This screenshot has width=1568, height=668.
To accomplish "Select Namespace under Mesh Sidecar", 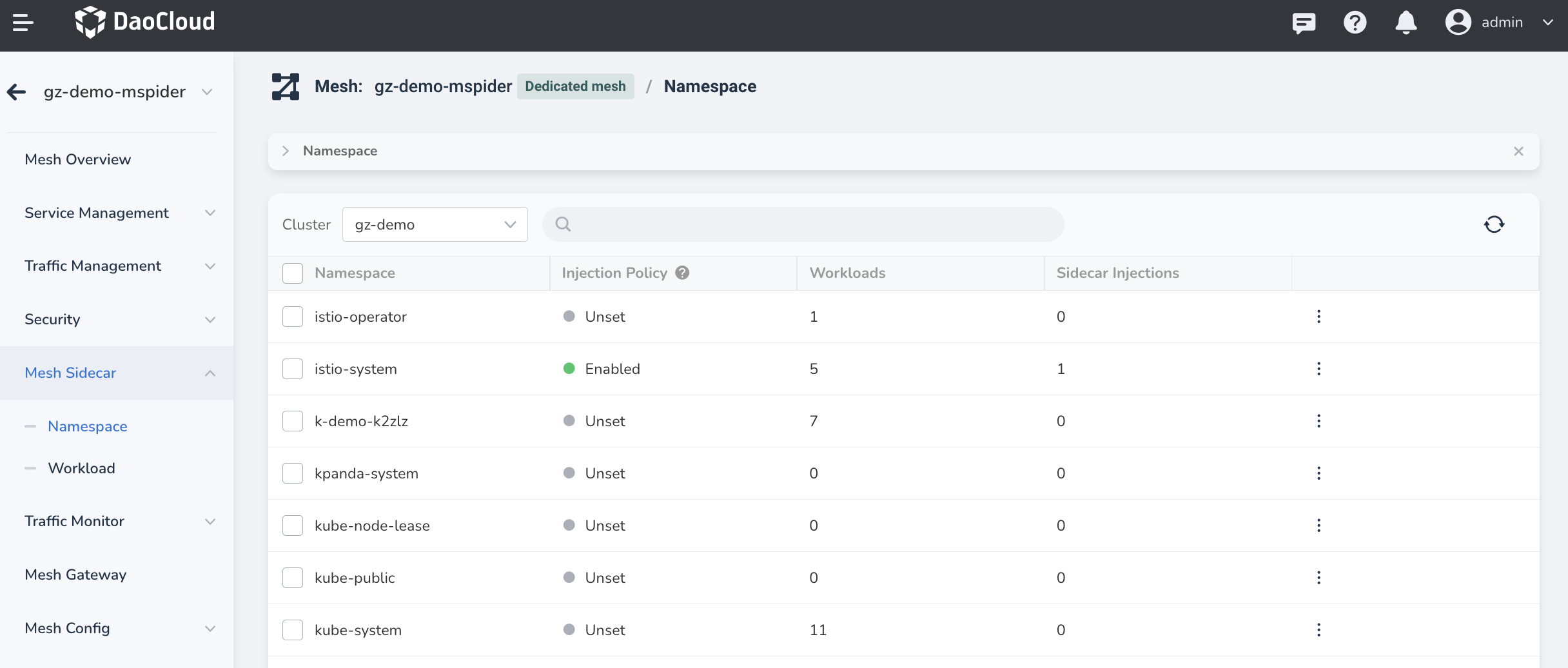I will pos(88,426).
